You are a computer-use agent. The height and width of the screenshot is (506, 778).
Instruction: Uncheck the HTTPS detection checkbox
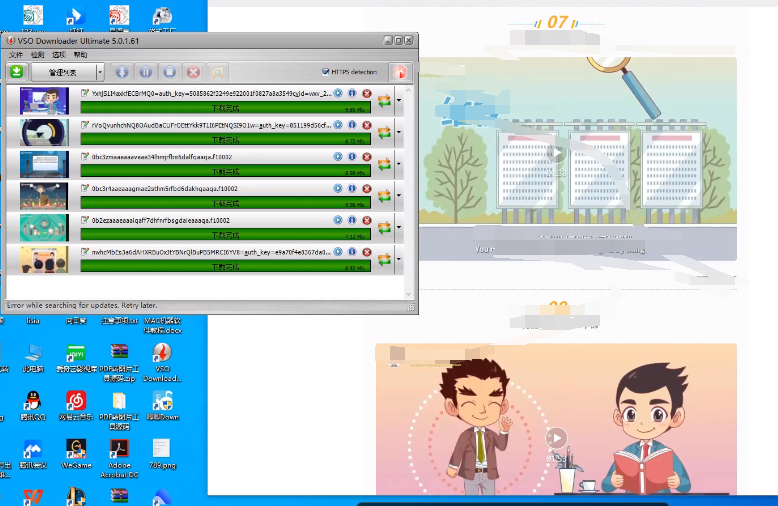coord(326,72)
